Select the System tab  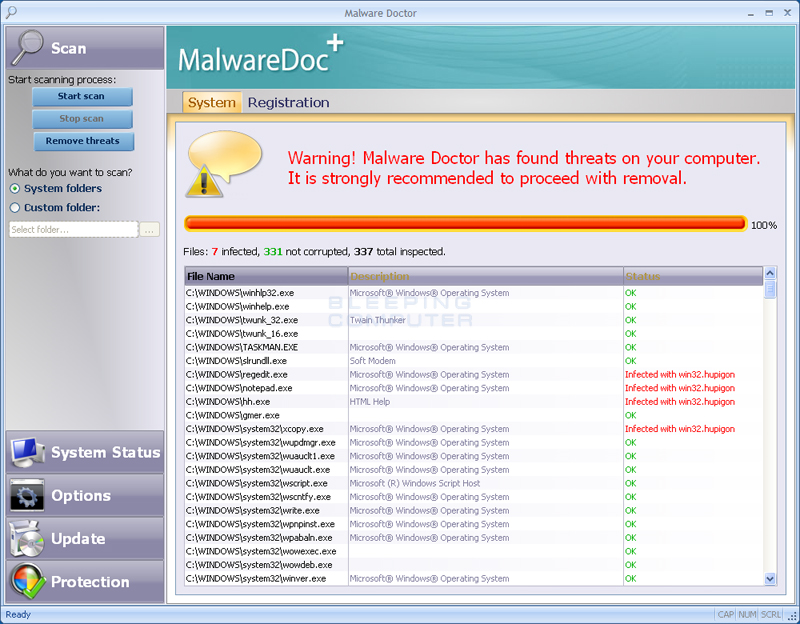(x=212, y=103)
